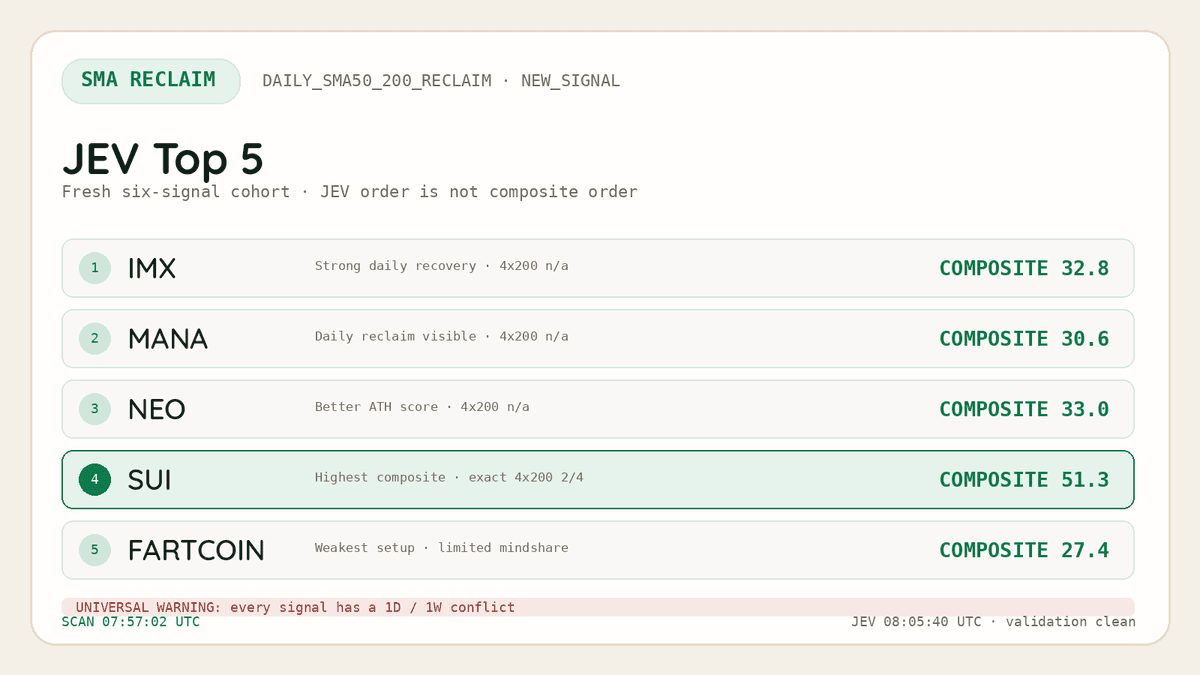Click the Fresh six-signal cohort subtitle
Viewport: 1200px width, 675px height.
coord(349,192)
